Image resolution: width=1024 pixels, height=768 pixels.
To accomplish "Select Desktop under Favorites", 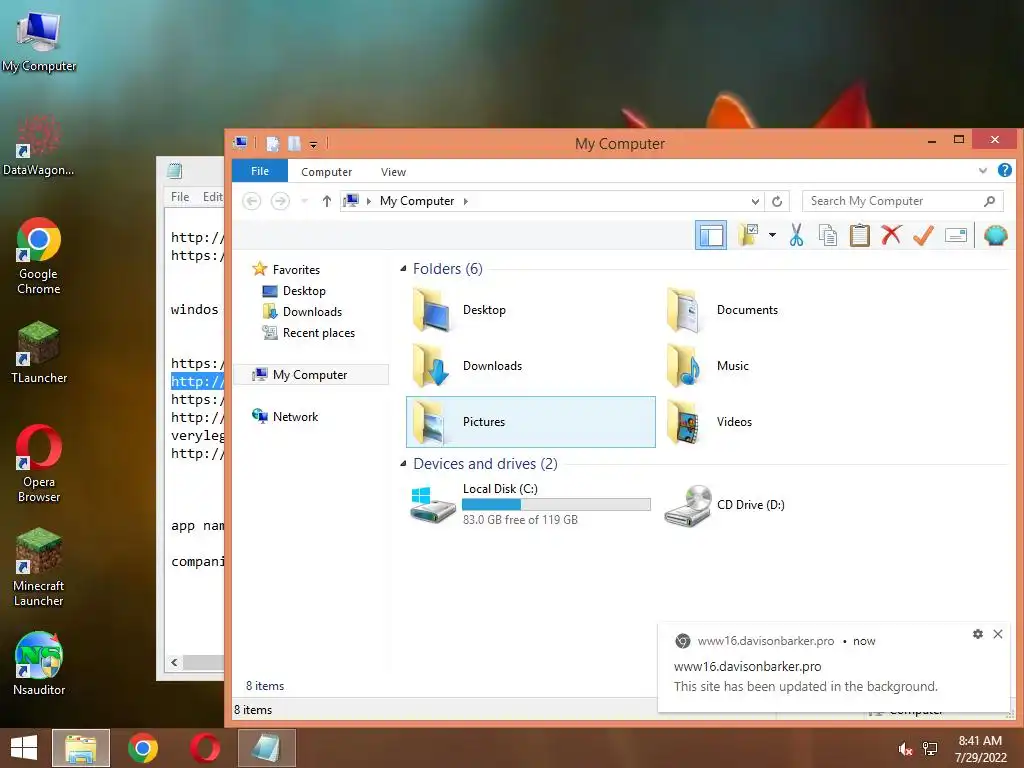I will (294, 291).
